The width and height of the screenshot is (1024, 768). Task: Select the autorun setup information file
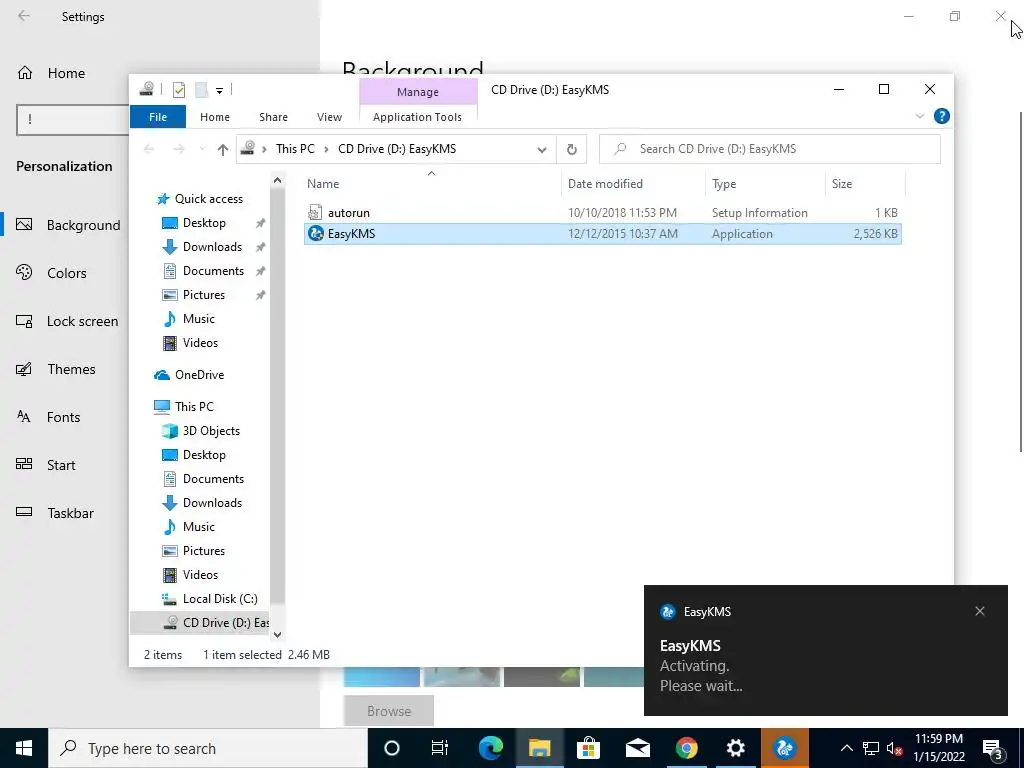[602, 213]
